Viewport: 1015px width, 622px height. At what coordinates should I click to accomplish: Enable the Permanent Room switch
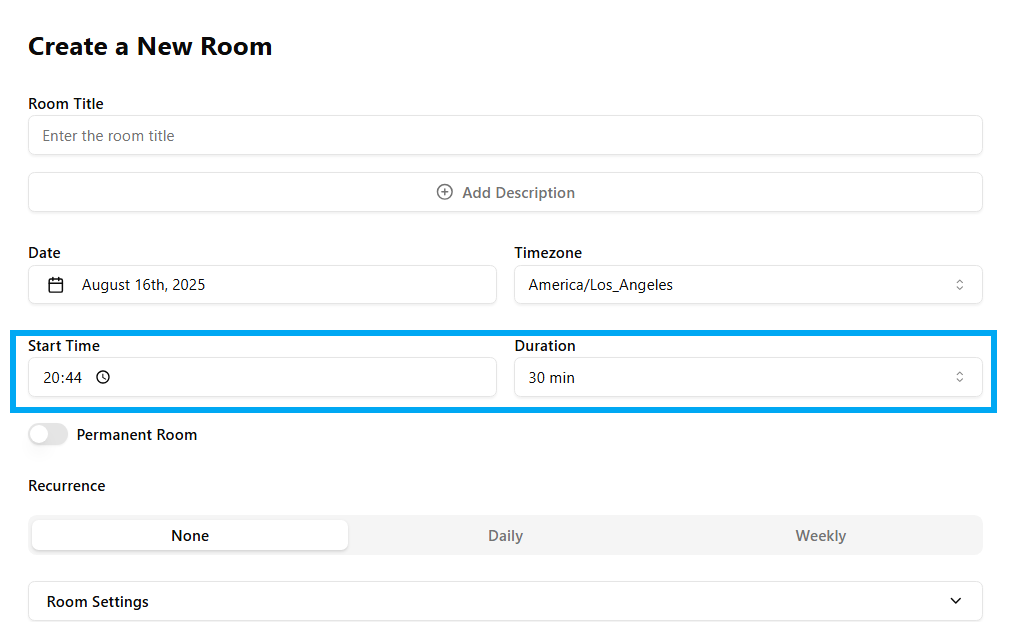(48, 434)
